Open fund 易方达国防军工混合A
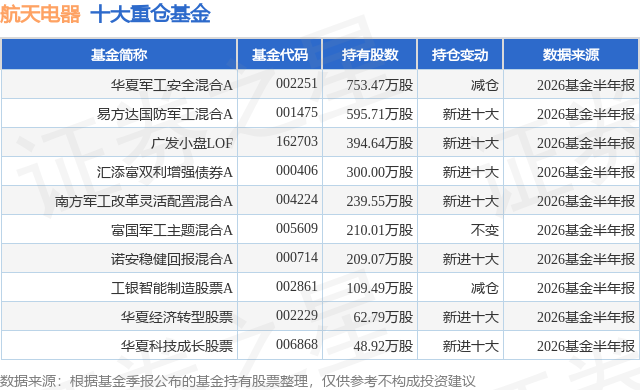Viewport: 640px width, 390px height. click(x=164, y=114)
